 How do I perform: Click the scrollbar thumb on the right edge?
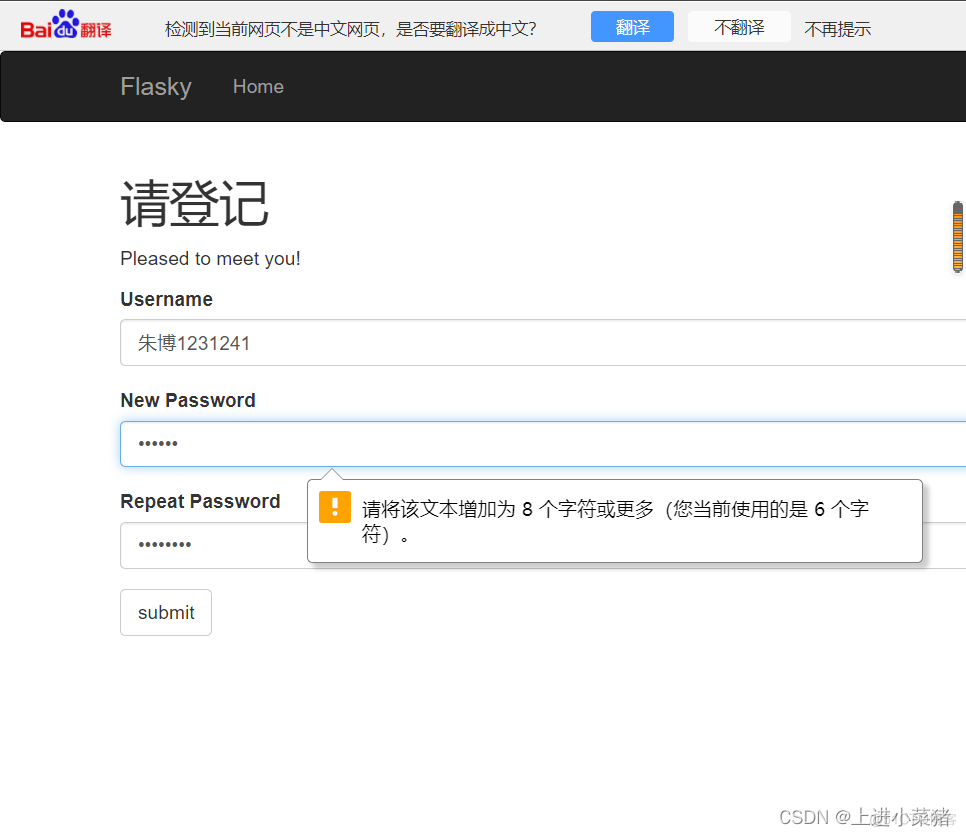[x=957, y=237]
